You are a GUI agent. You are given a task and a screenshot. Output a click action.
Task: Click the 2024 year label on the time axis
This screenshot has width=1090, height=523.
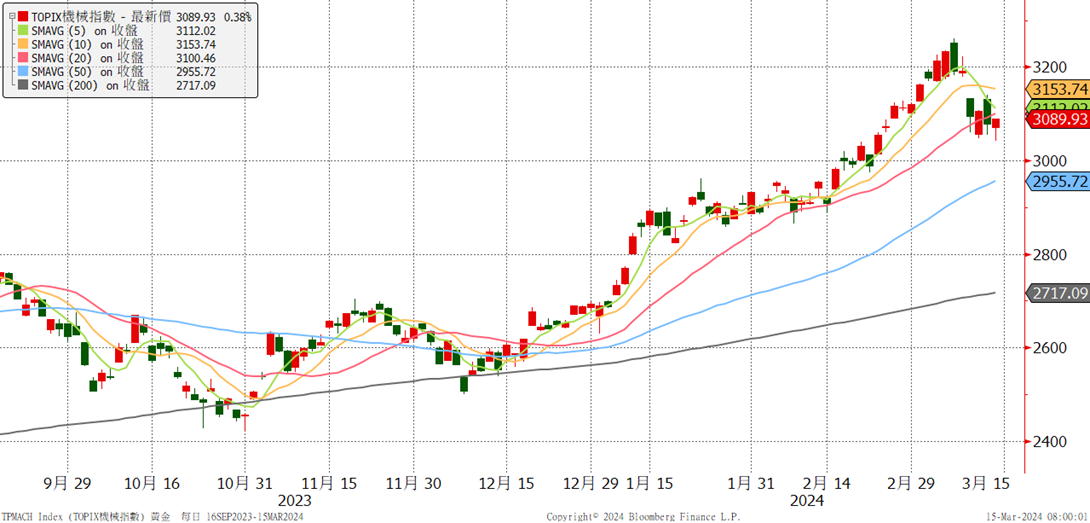pos(806,501)
